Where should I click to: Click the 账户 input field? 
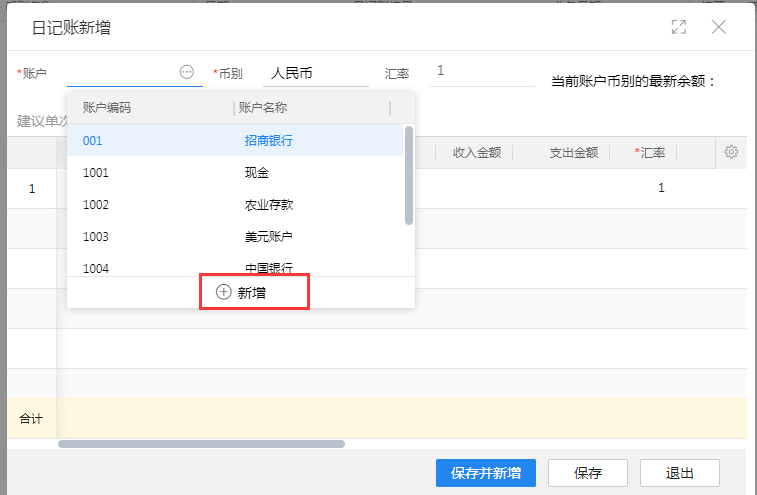[x=120, y=73]
